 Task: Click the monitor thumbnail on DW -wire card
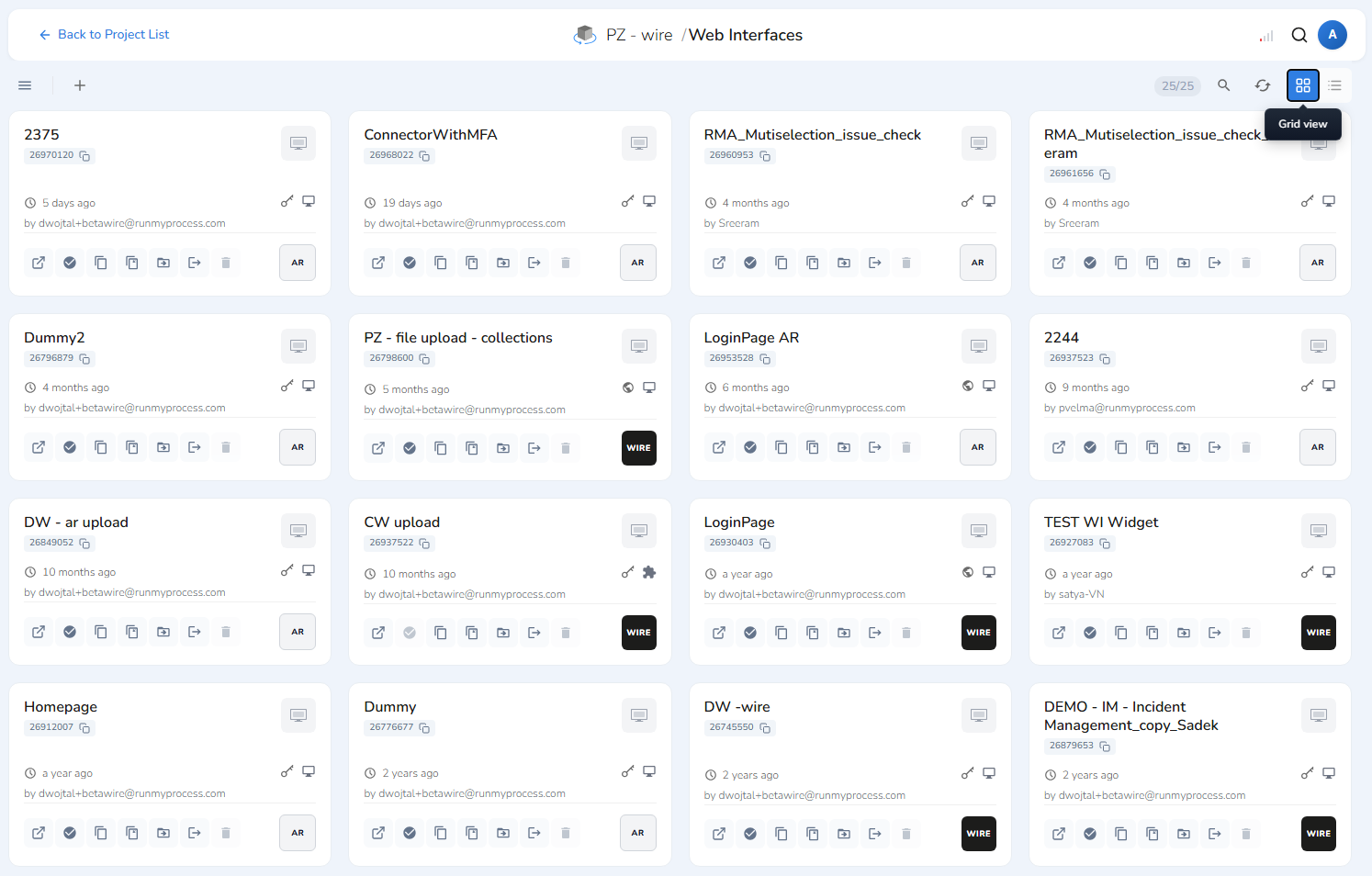tap(979, 715)
